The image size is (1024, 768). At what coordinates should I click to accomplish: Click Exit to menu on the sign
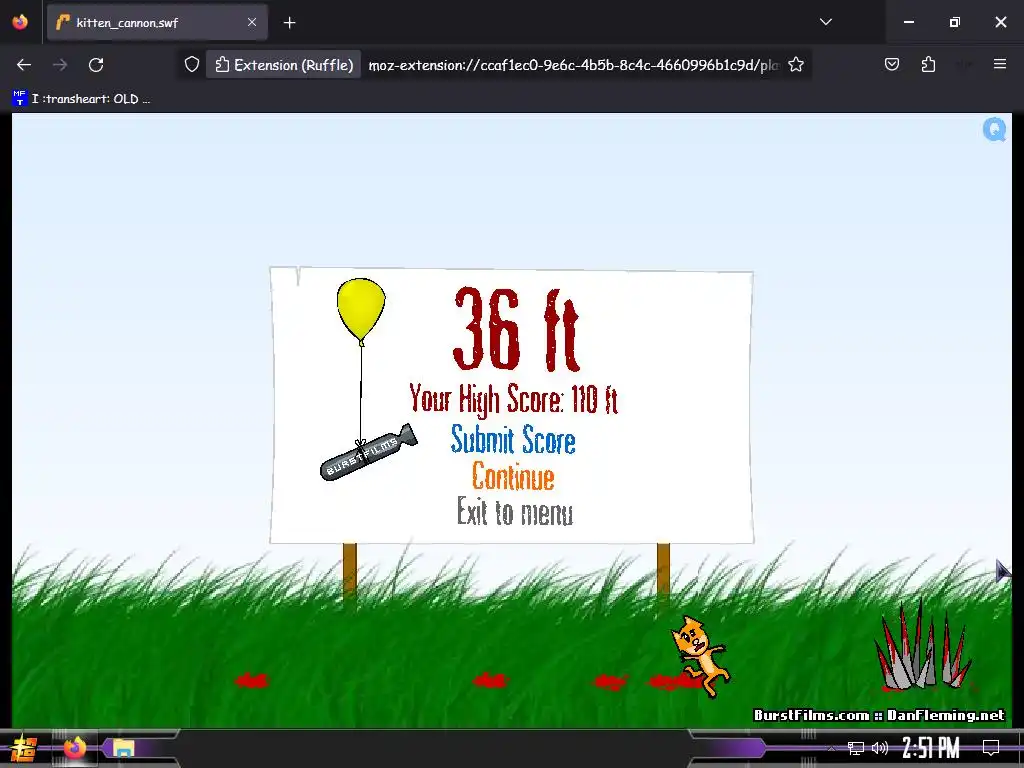click(x=515, y=511)
